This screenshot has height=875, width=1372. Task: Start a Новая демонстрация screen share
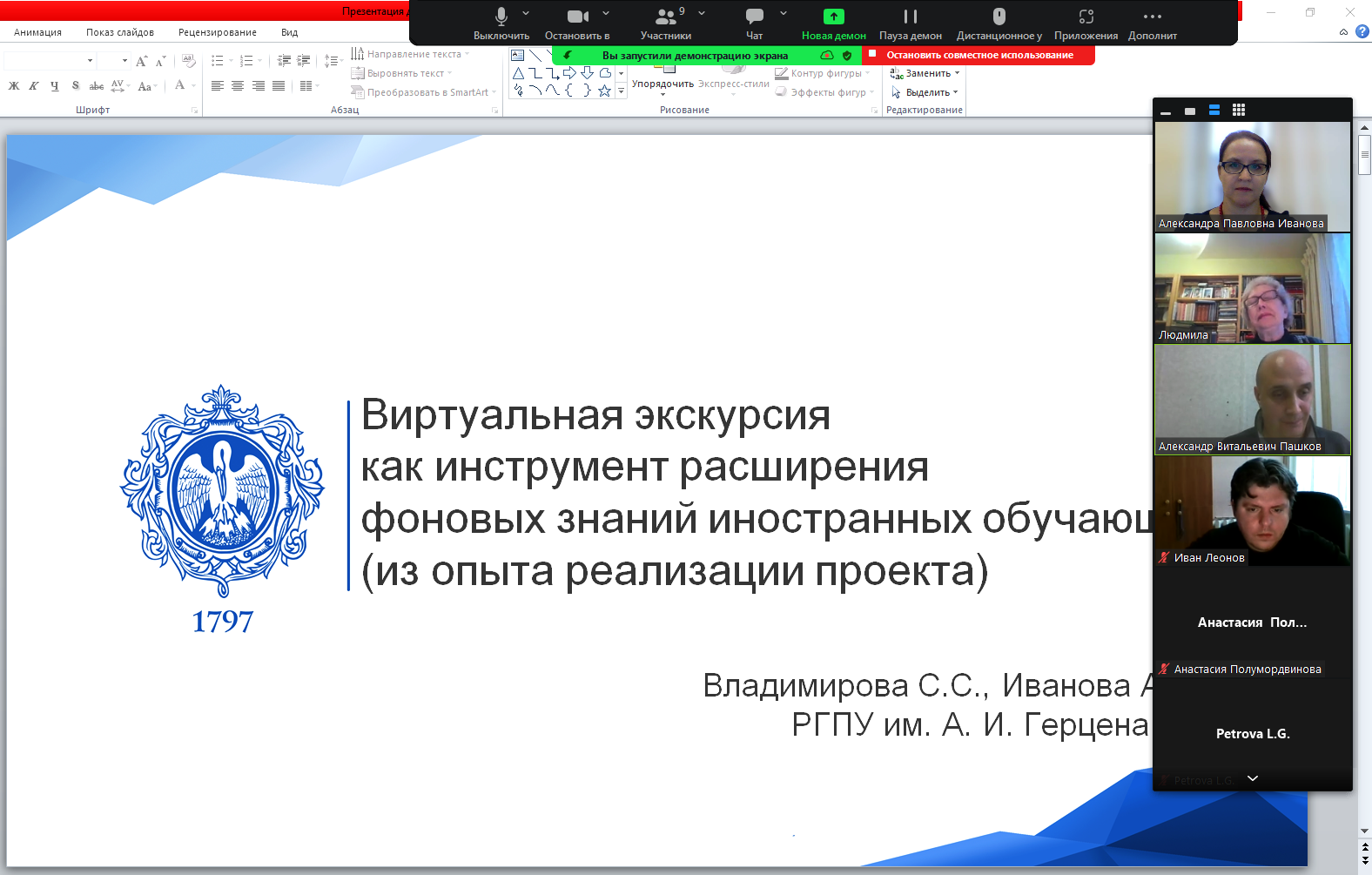(833, 24)
